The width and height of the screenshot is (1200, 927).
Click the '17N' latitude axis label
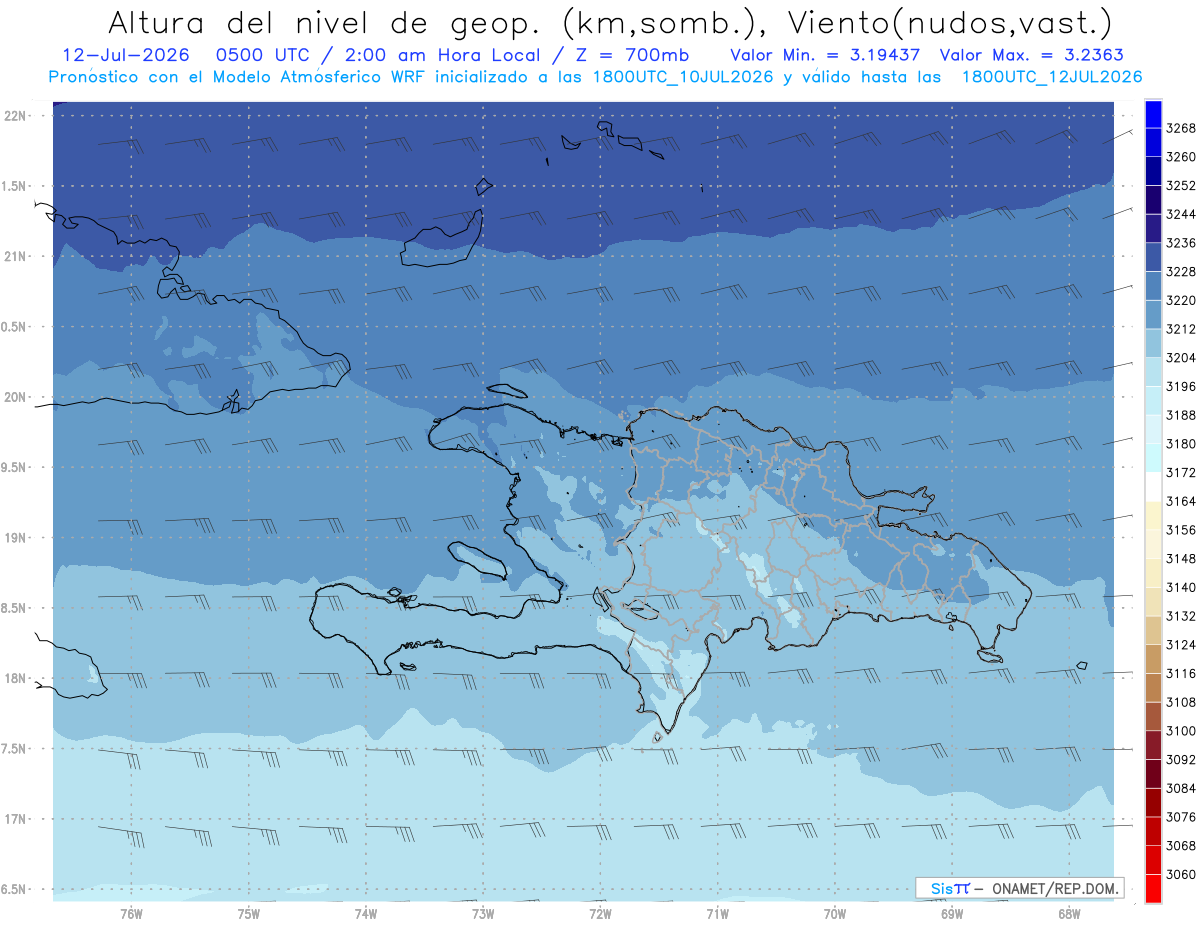point(16,819)
